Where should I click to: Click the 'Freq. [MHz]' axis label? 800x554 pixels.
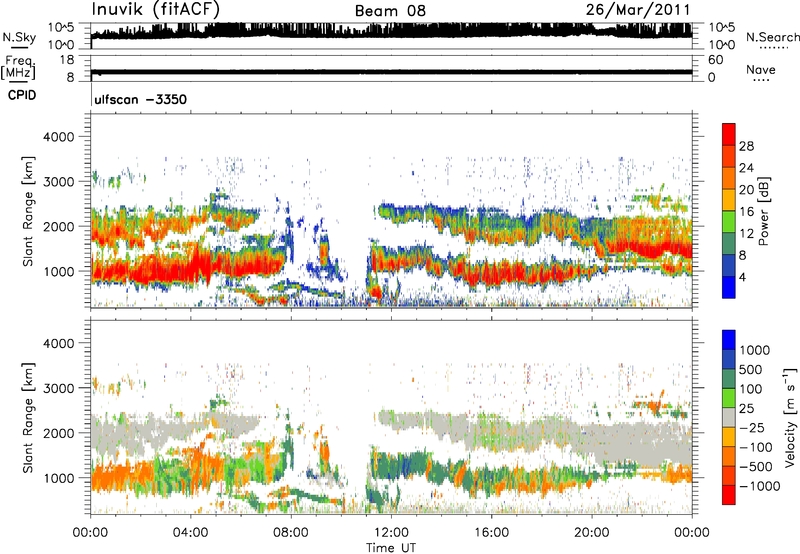coord(19,67)
